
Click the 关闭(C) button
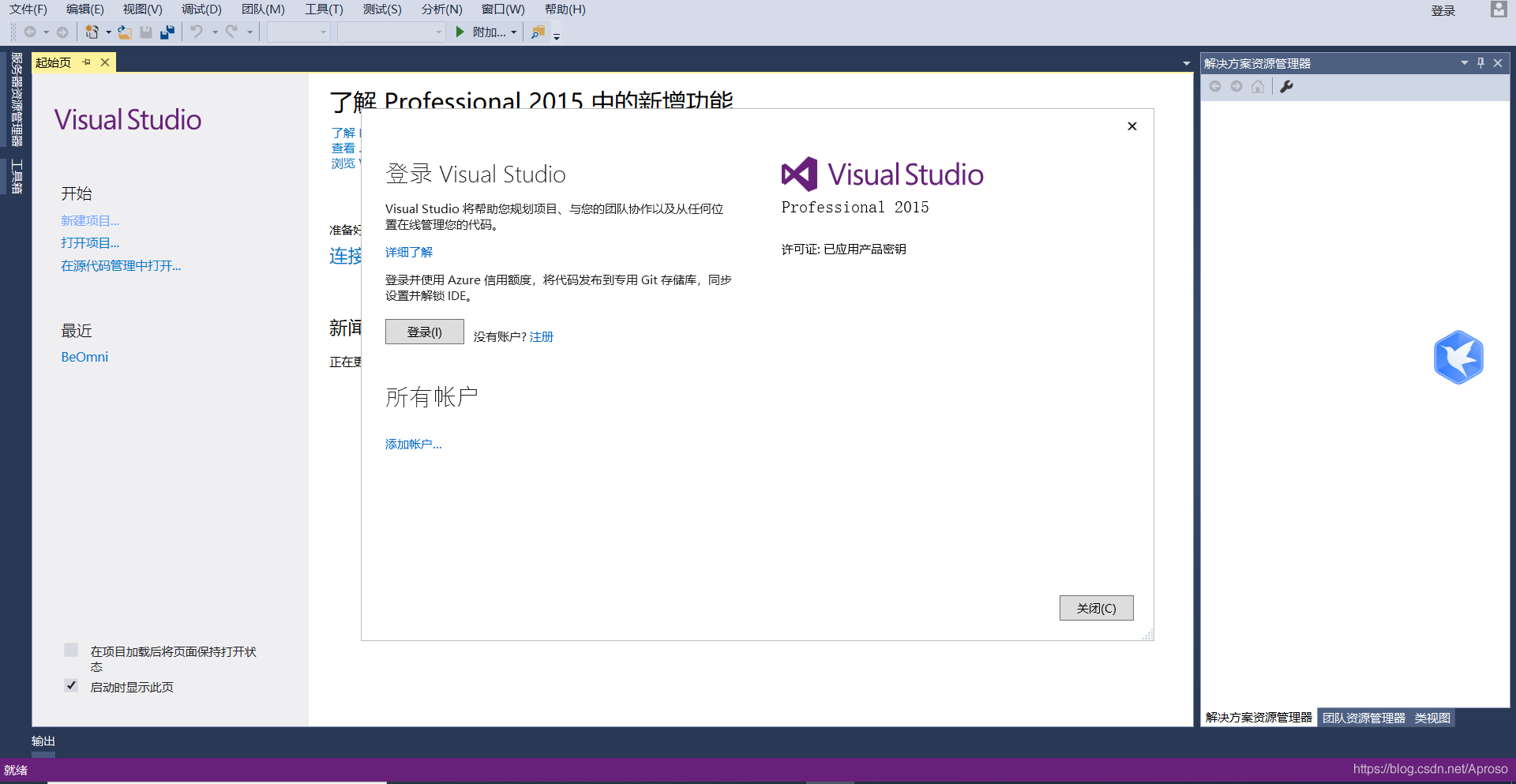[1097, 608]
